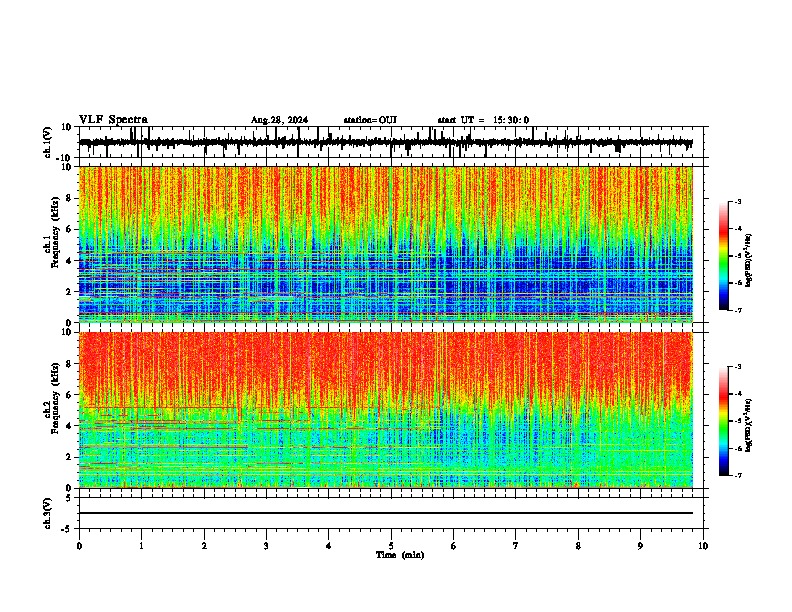Click the "-3" label on ch.2 color scale

738,367
